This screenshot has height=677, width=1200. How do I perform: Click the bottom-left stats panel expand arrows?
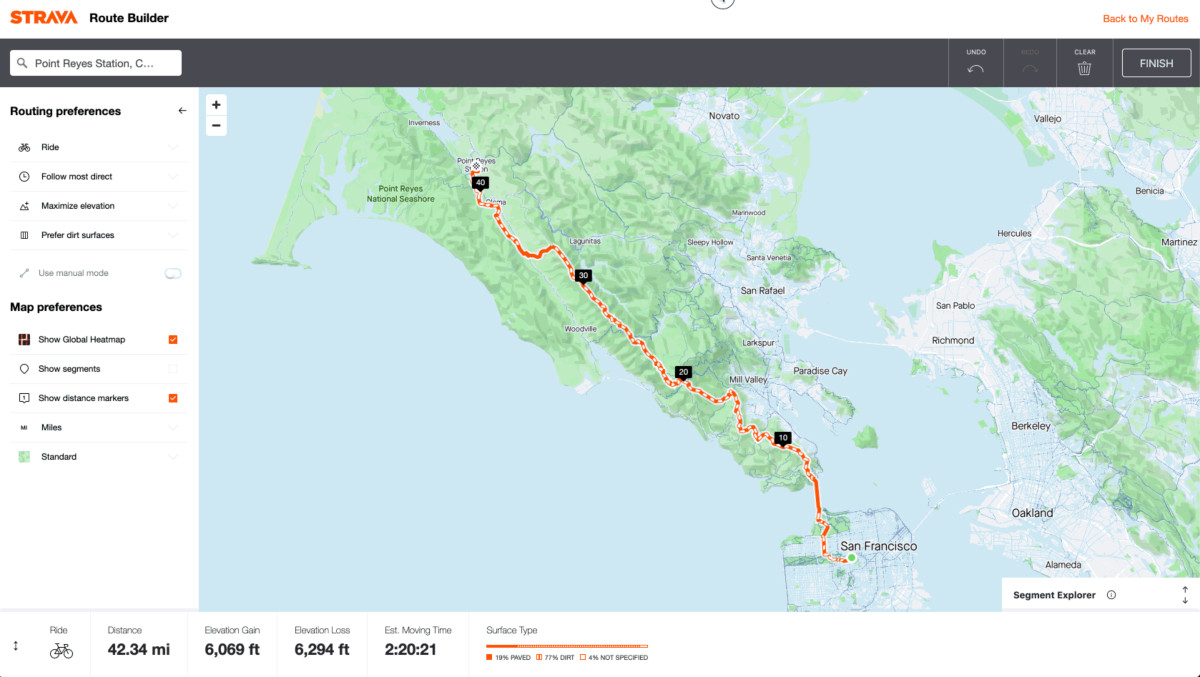coord(15,646)
